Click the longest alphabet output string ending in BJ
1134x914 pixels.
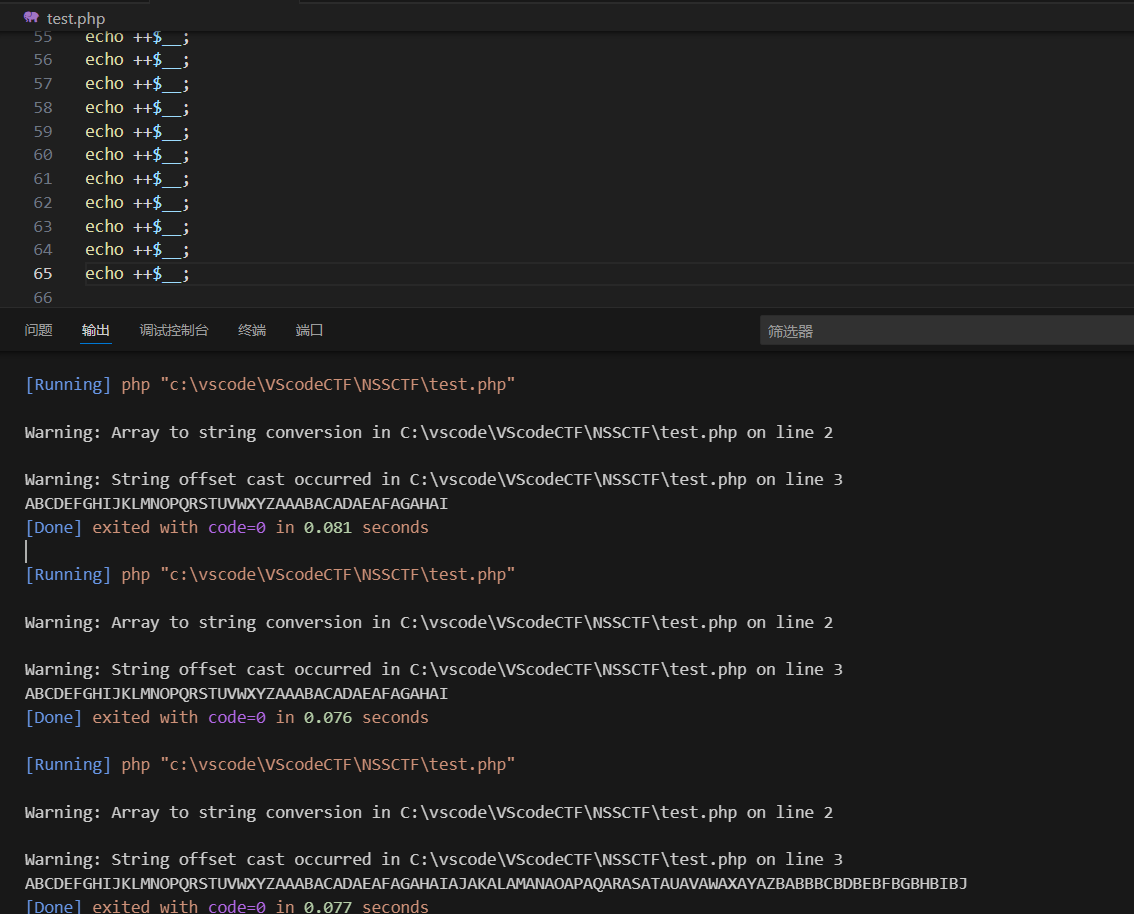pyautogui.click(x=495, y=884)
